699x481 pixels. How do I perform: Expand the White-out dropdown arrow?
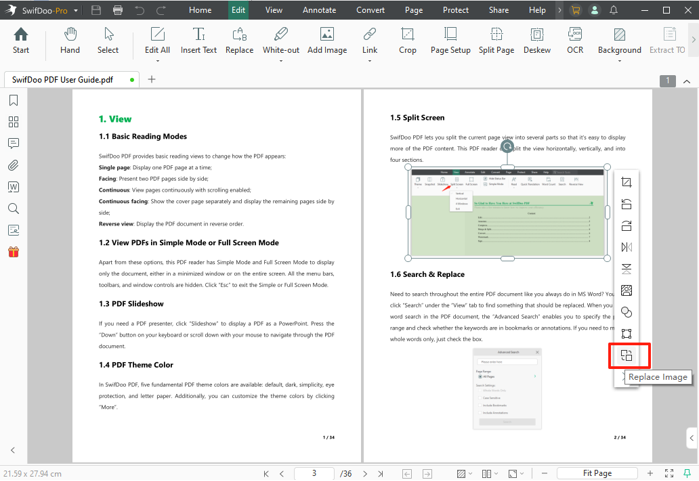[281, 60]
